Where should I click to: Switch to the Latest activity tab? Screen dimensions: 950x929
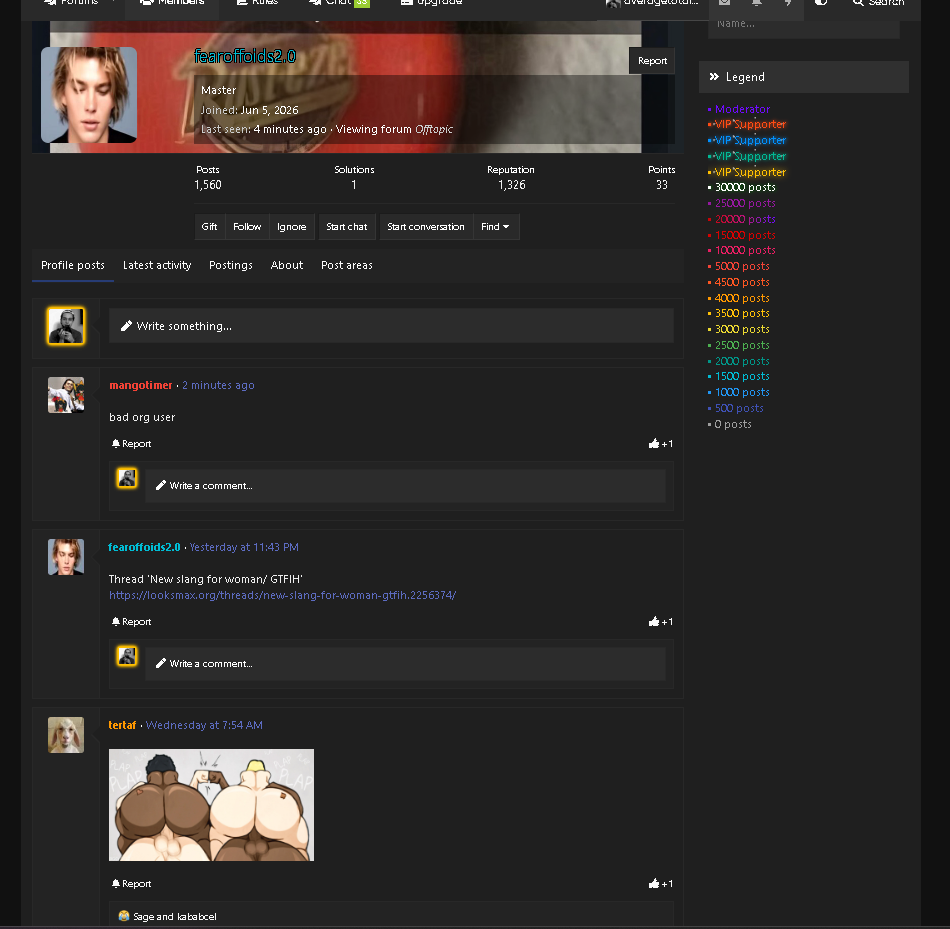tap(157, 265)
